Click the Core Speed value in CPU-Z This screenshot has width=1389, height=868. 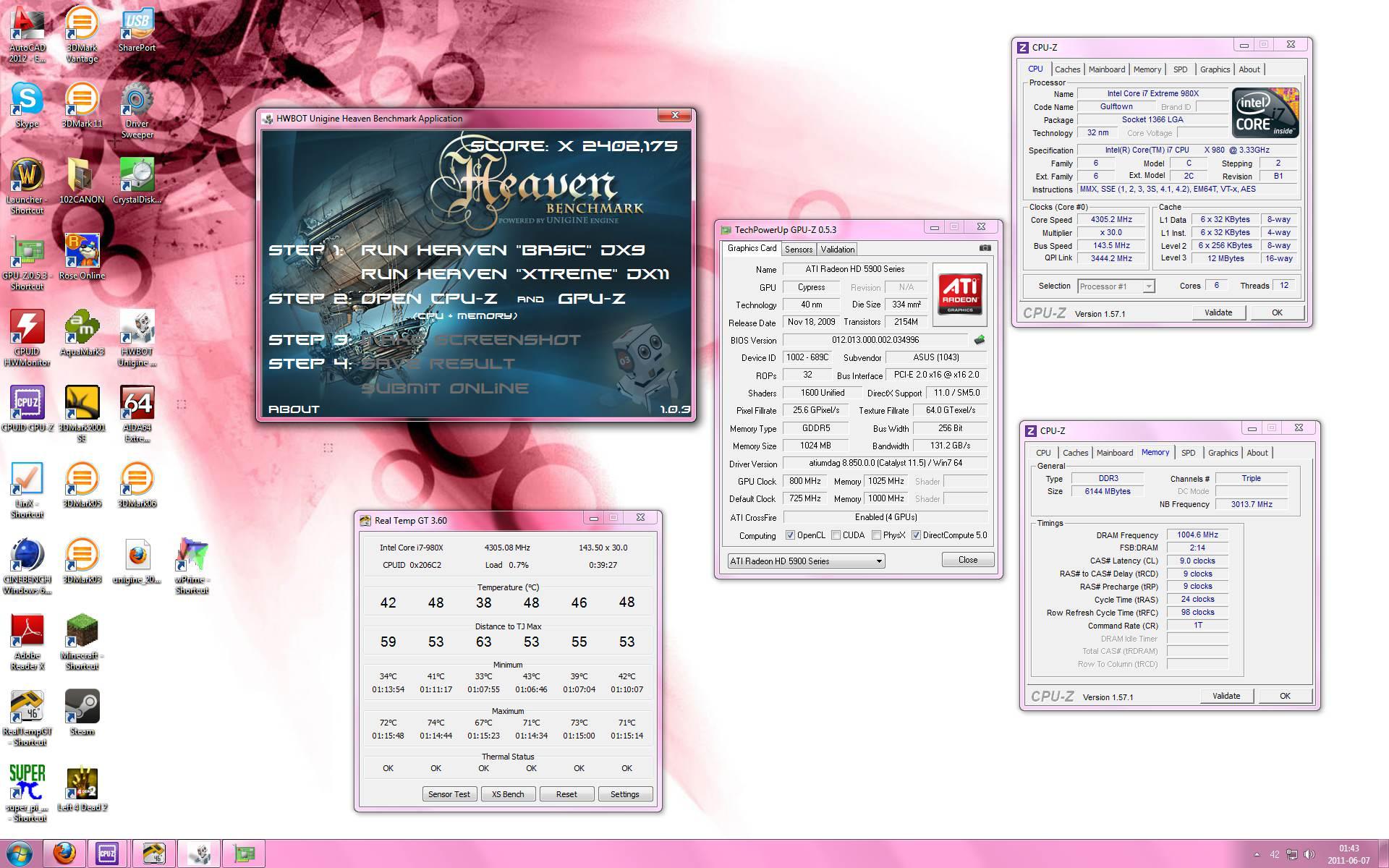click(x=1111, y=220)
